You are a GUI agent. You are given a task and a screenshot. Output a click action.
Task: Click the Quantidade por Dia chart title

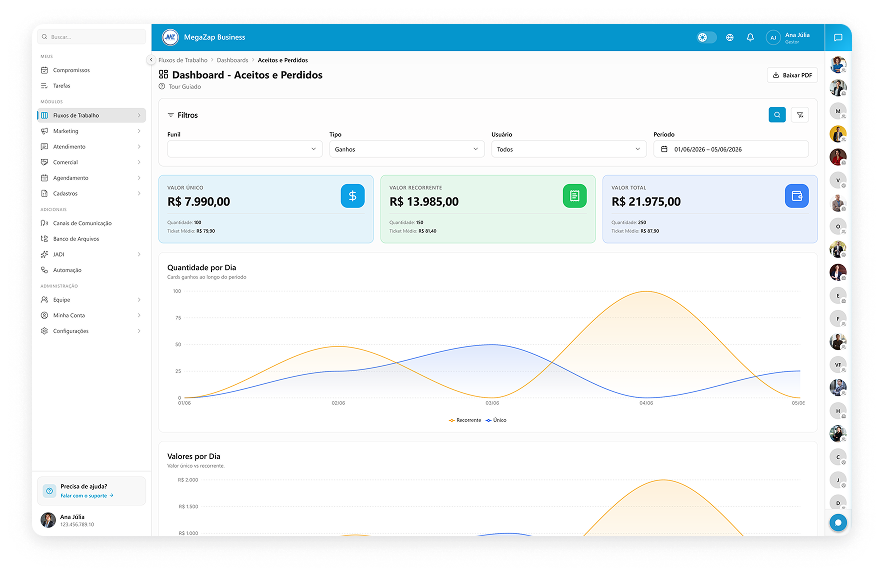[202, 267]
